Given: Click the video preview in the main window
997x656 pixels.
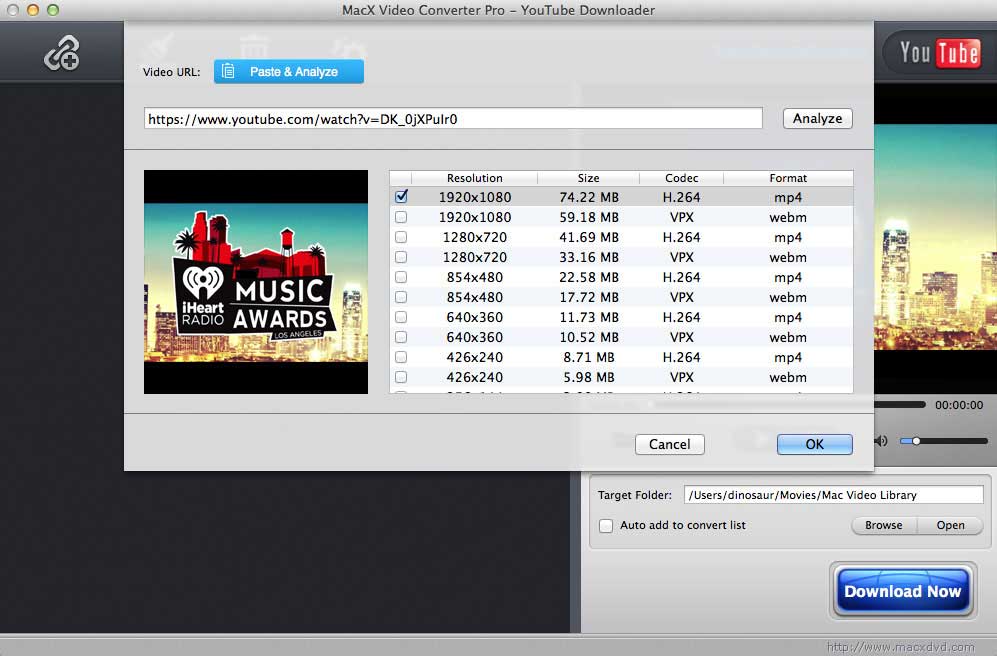Looking at the screenshot, I should 935,236.
